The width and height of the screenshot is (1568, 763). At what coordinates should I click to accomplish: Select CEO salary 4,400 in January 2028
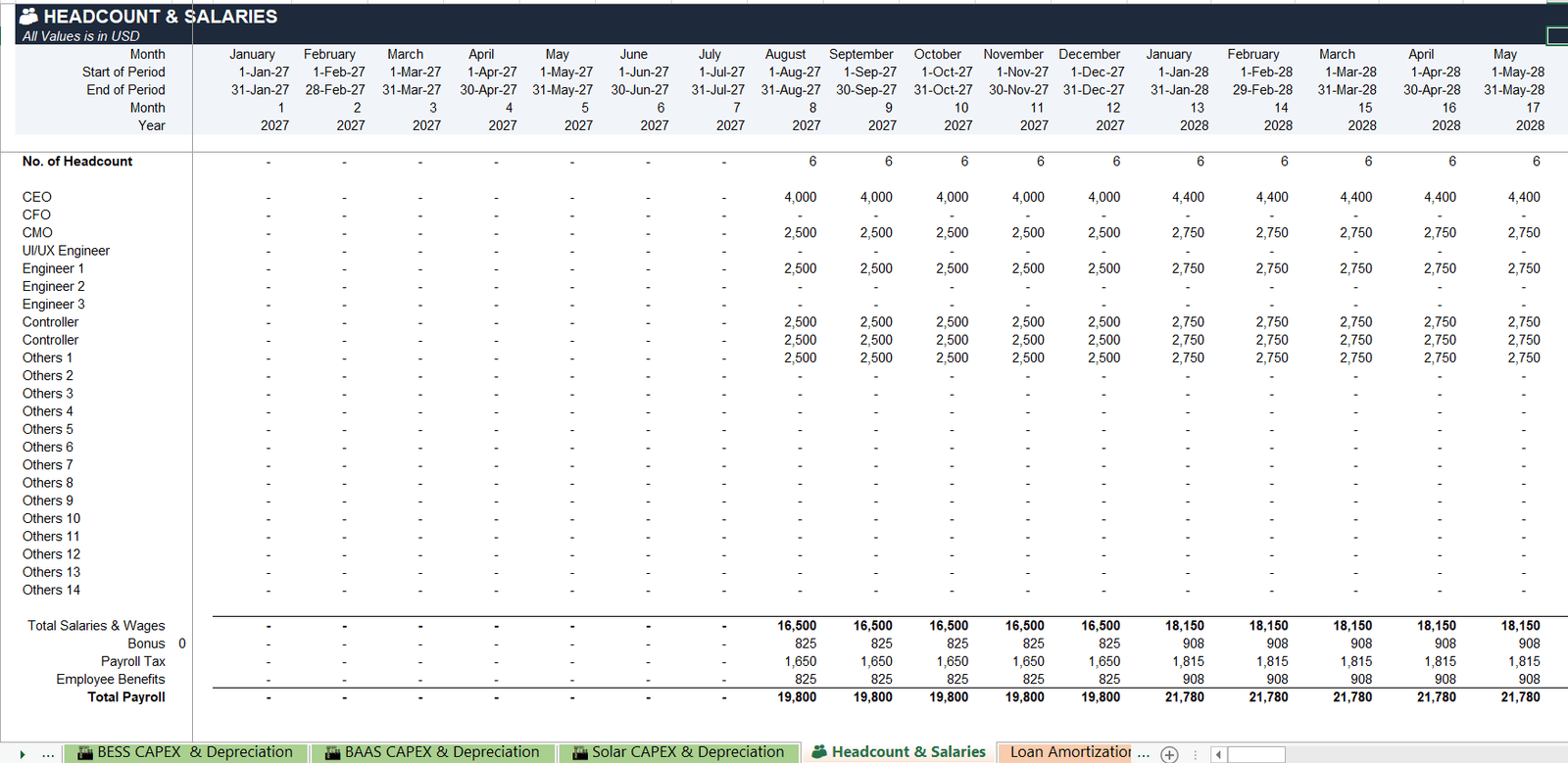click(1188, 197)
